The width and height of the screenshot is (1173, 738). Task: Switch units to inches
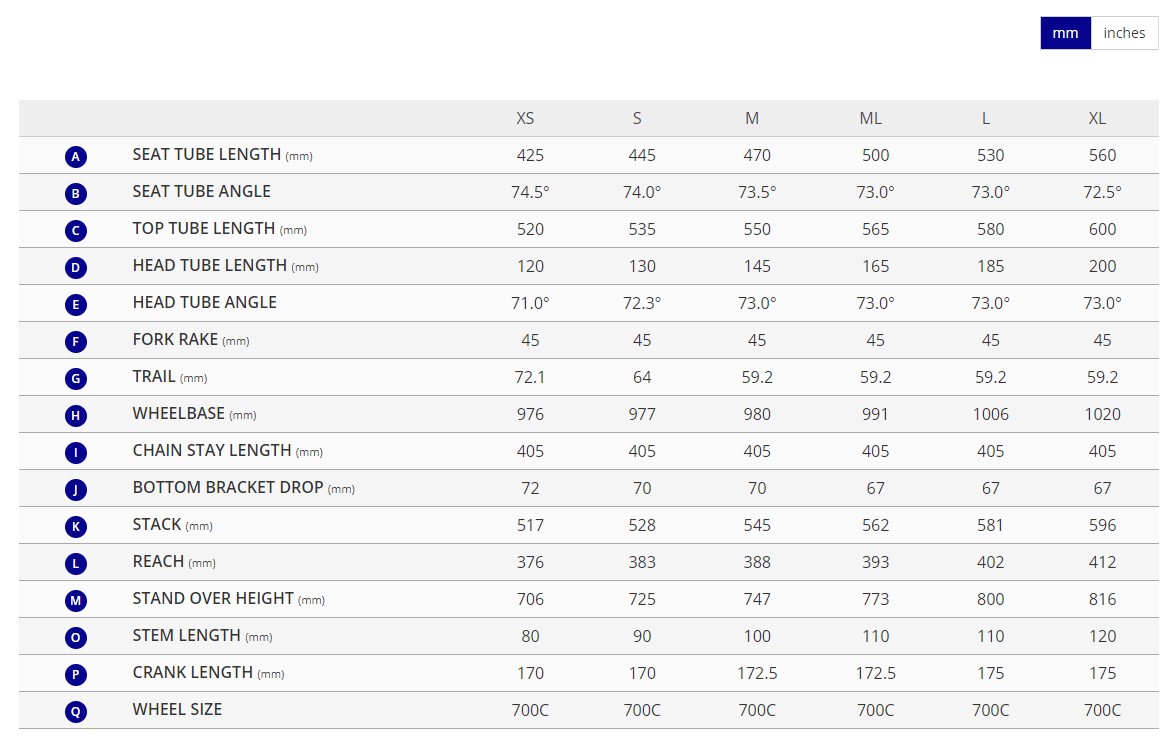[1124, 33]
